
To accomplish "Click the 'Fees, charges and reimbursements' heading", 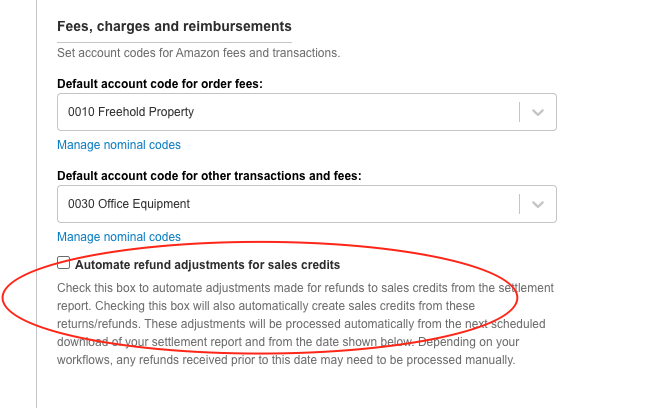I will [x=174, y=25].
